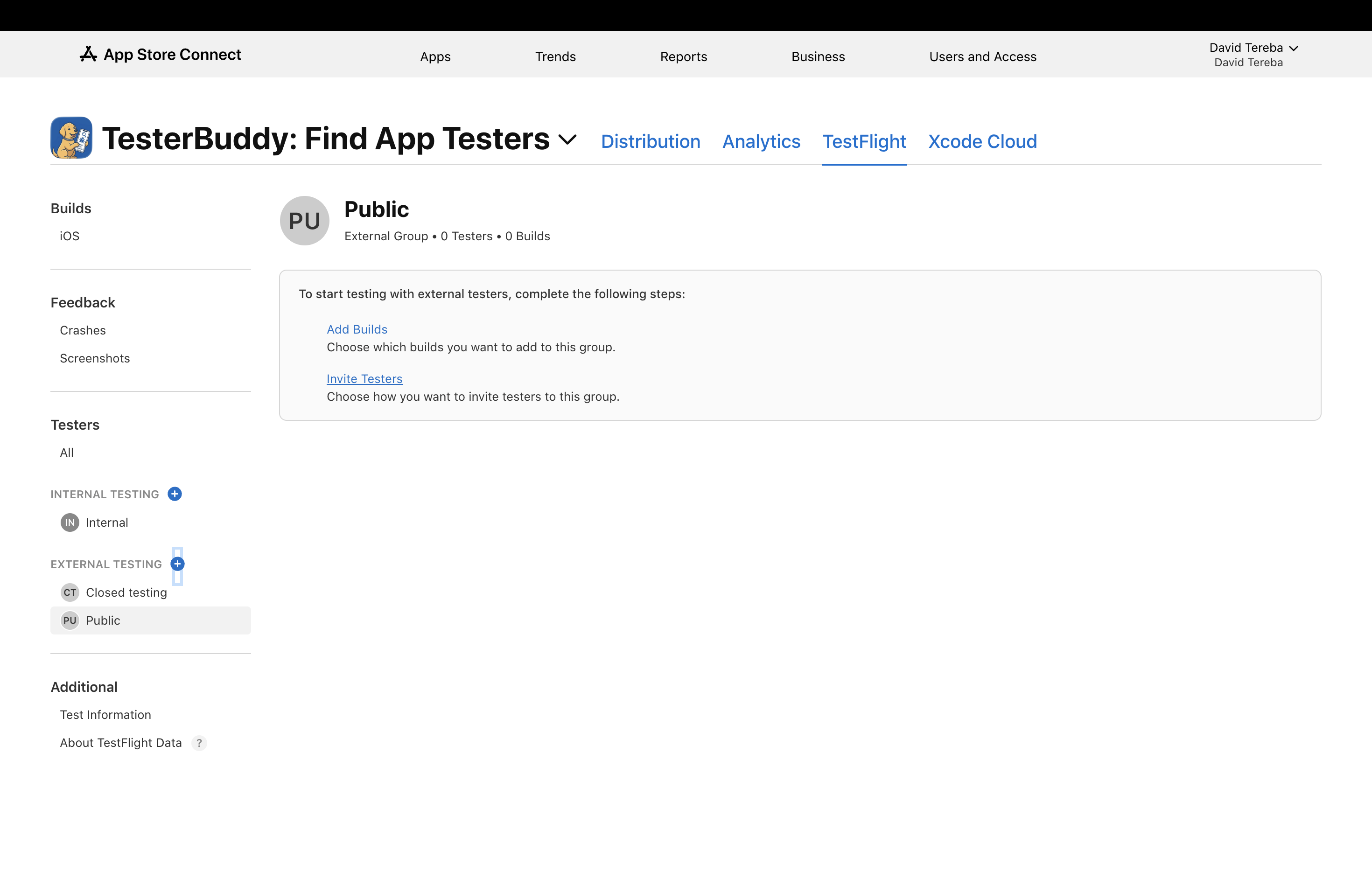This screenshot has width=1372, height=892.
Task: Select the TestFlight tab
Action: point(864,141)
